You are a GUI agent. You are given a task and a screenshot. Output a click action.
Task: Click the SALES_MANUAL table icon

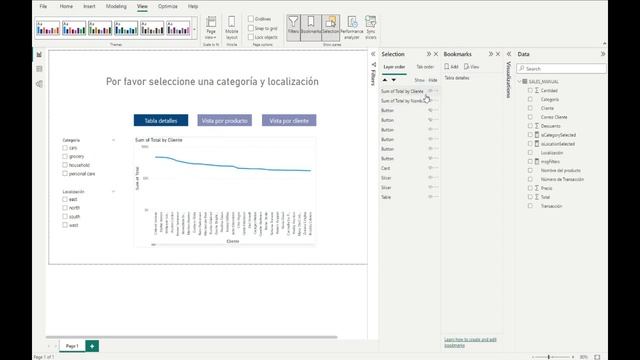(525, 82)
